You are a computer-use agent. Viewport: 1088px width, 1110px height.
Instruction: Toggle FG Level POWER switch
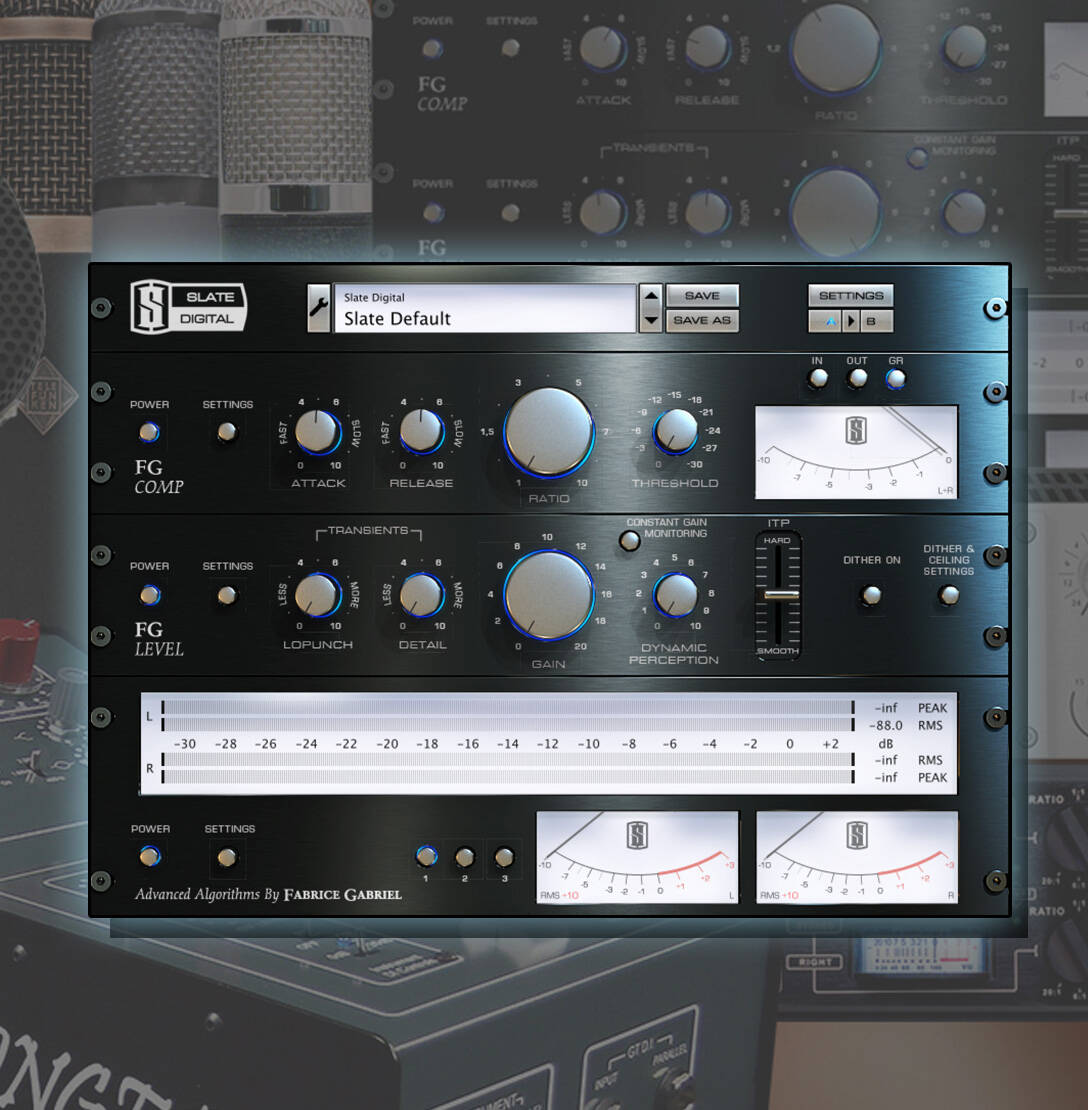pyautogui.click(x=149, y=595)
